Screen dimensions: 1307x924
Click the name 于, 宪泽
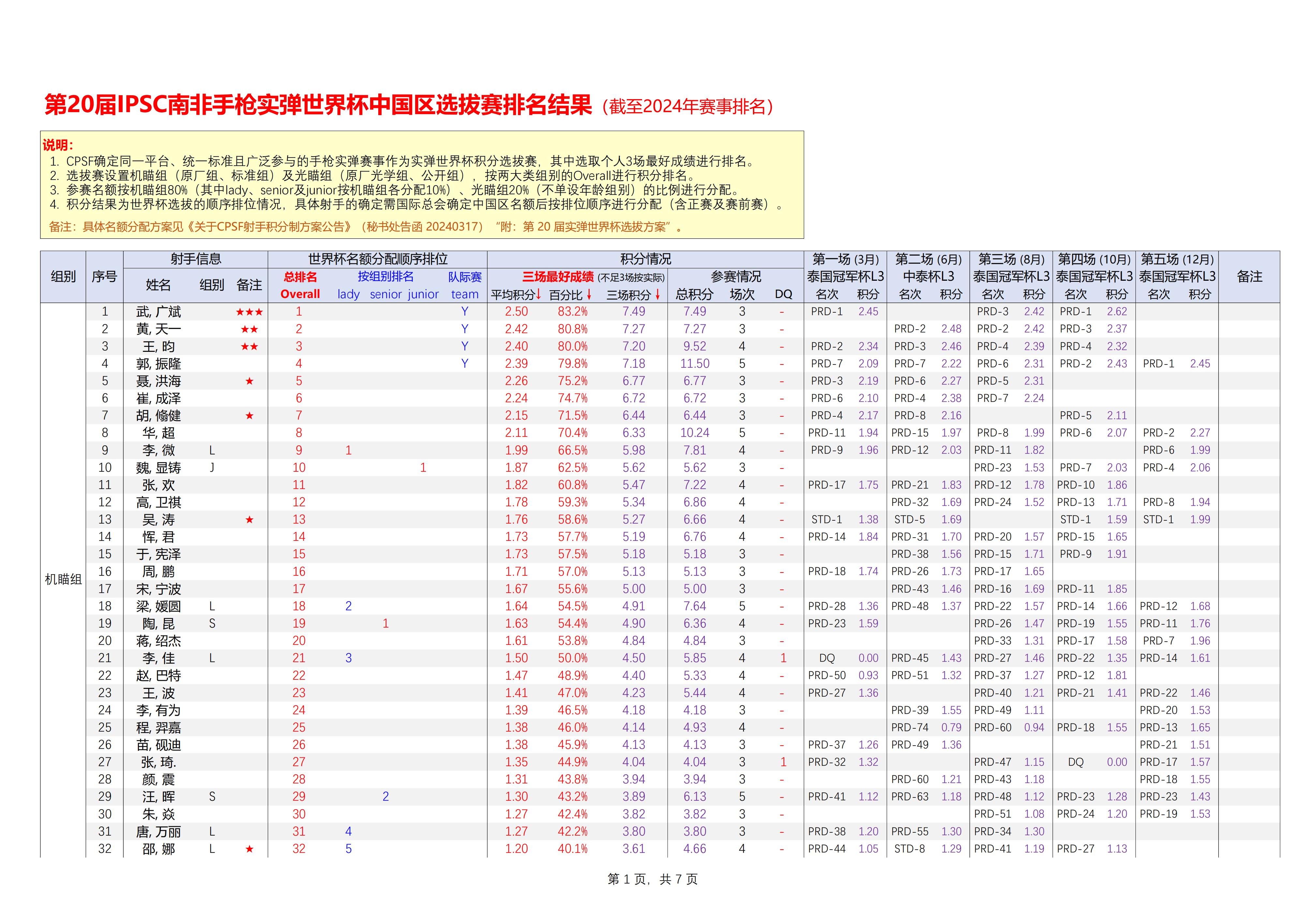coord(158,555)
